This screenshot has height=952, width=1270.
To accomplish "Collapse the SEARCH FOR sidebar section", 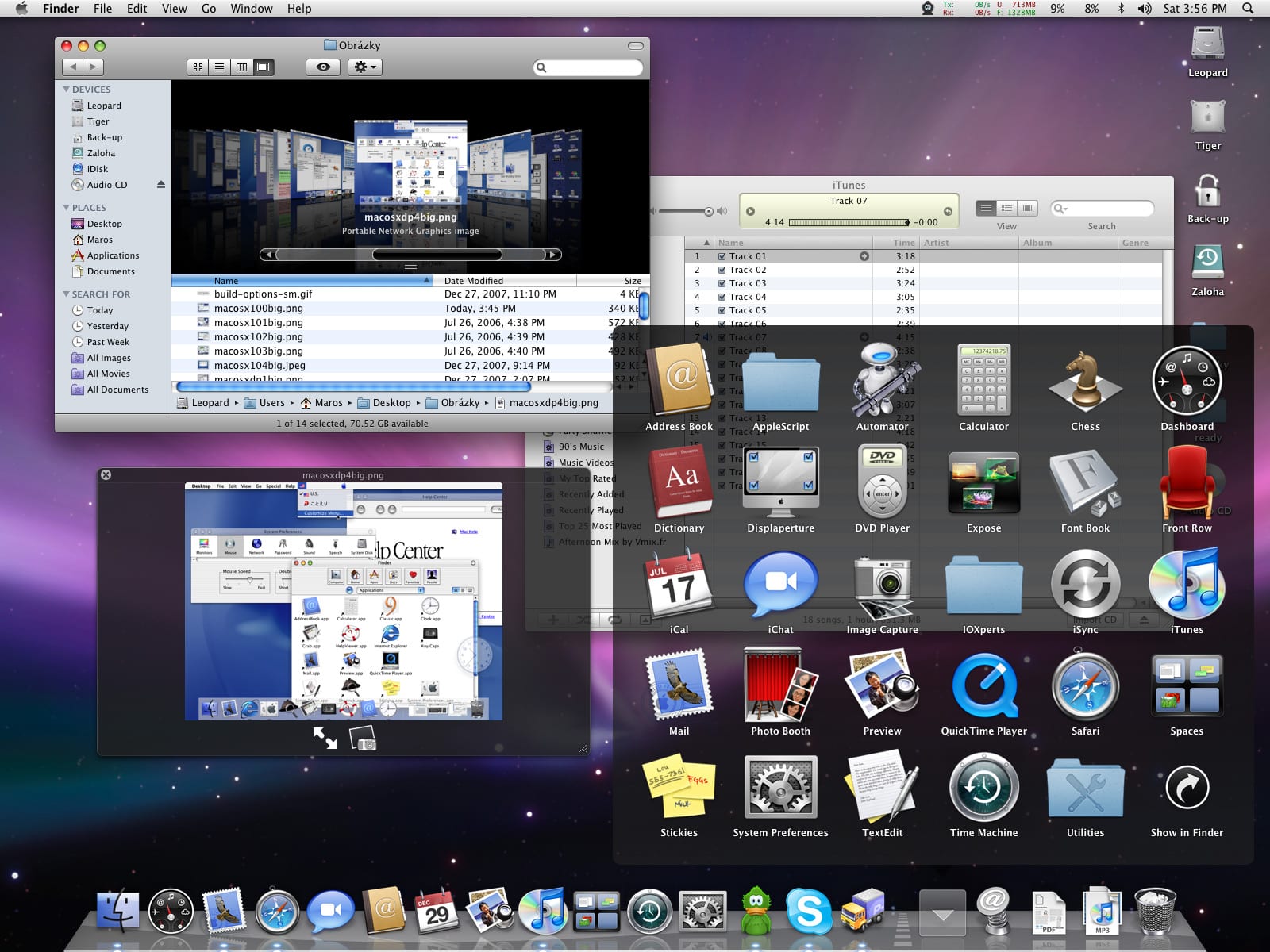I will (x=67, y=294).
